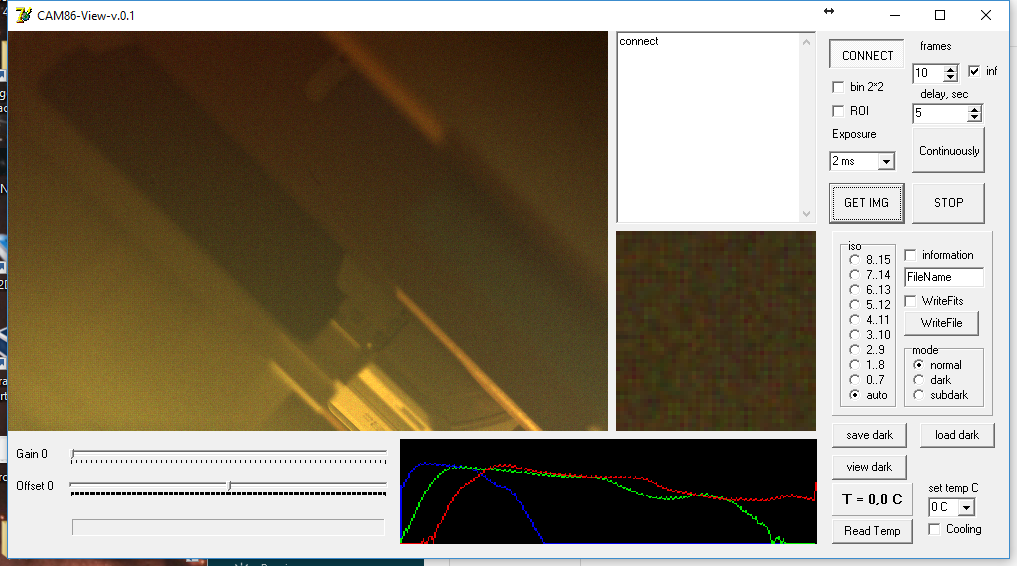Open the set temp C dropdown
The height and width of the screenshot is (566, 1017).
[966, 507]
